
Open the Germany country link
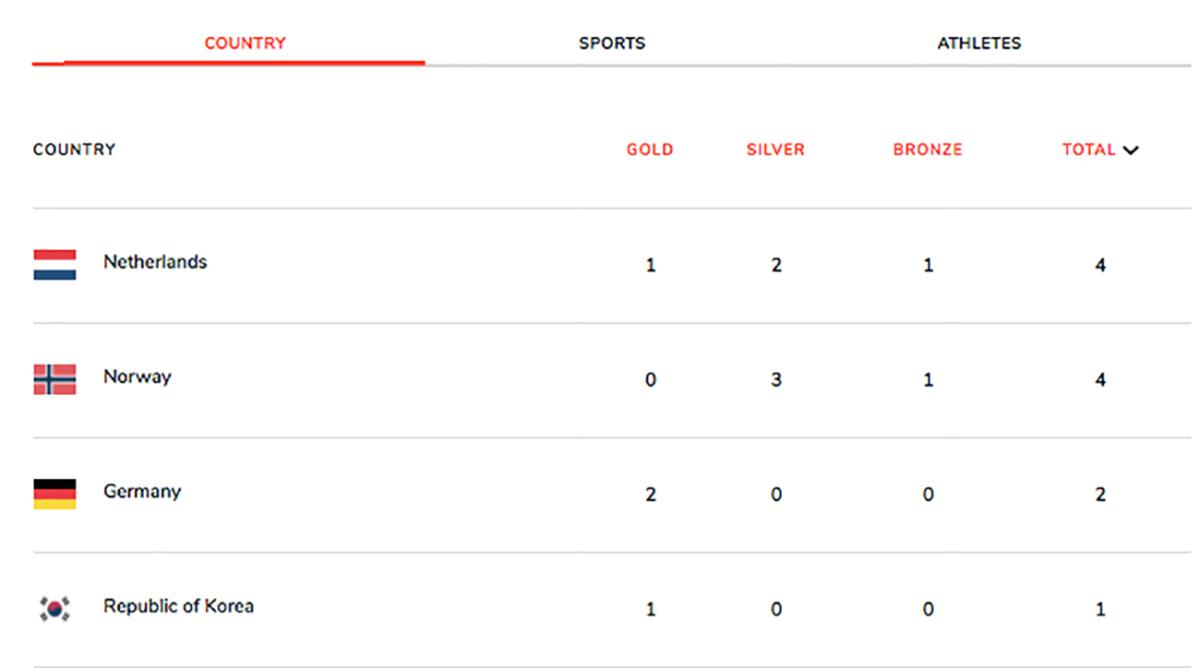point(142,492)
